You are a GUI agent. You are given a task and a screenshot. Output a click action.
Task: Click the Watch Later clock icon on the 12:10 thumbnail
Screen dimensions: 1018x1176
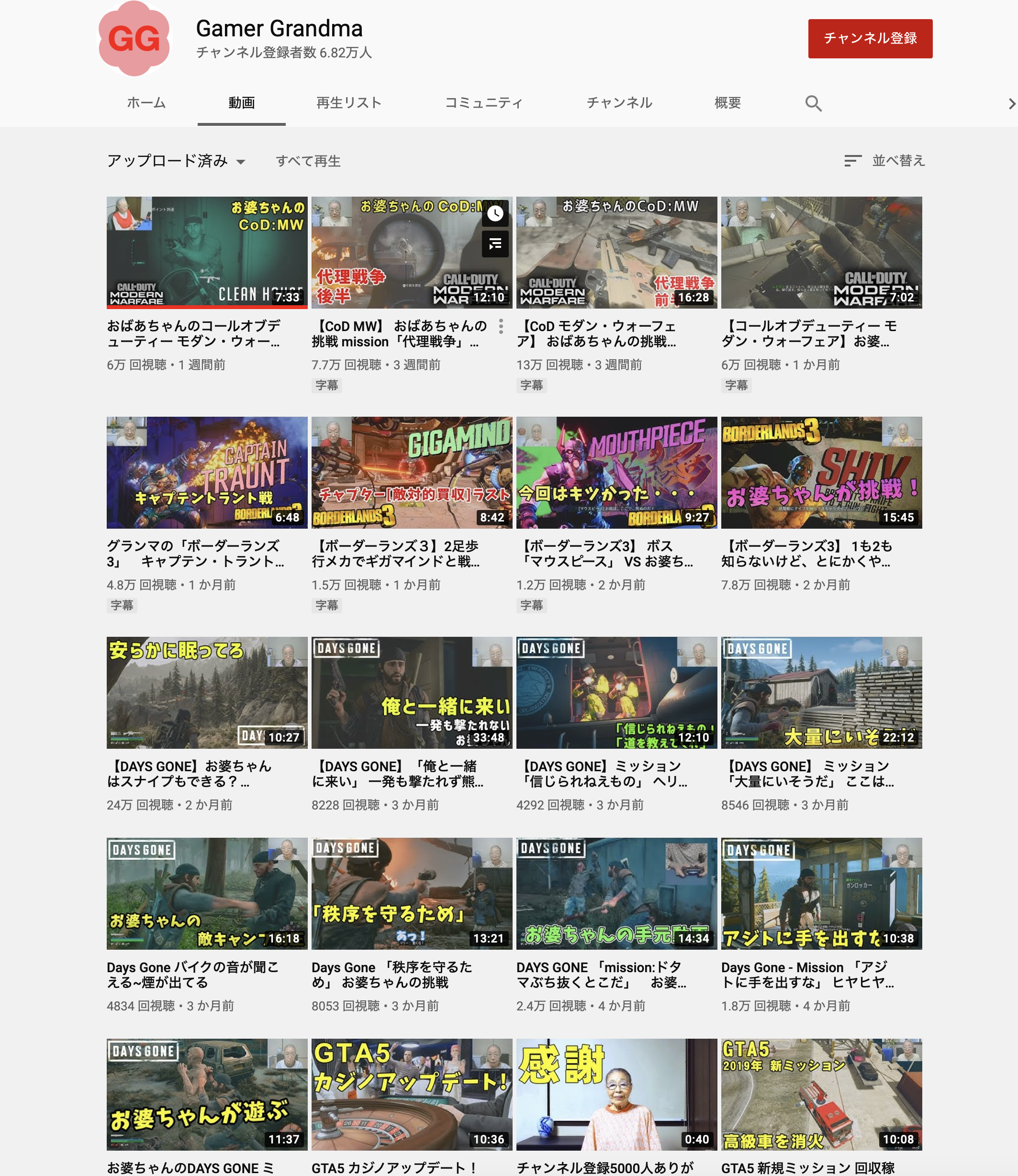tap(495, 213)
